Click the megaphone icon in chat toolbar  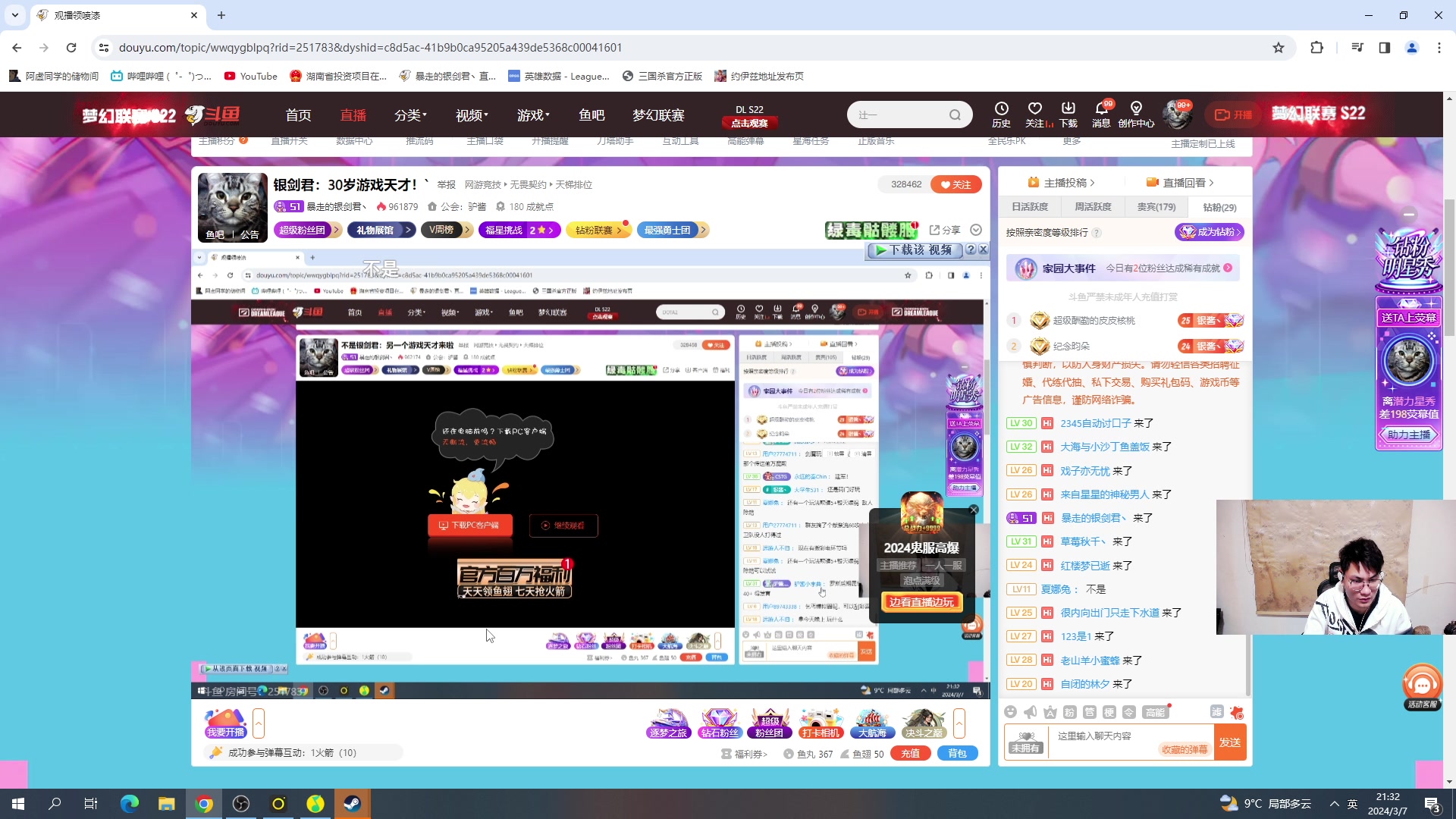coord(1030,712)
